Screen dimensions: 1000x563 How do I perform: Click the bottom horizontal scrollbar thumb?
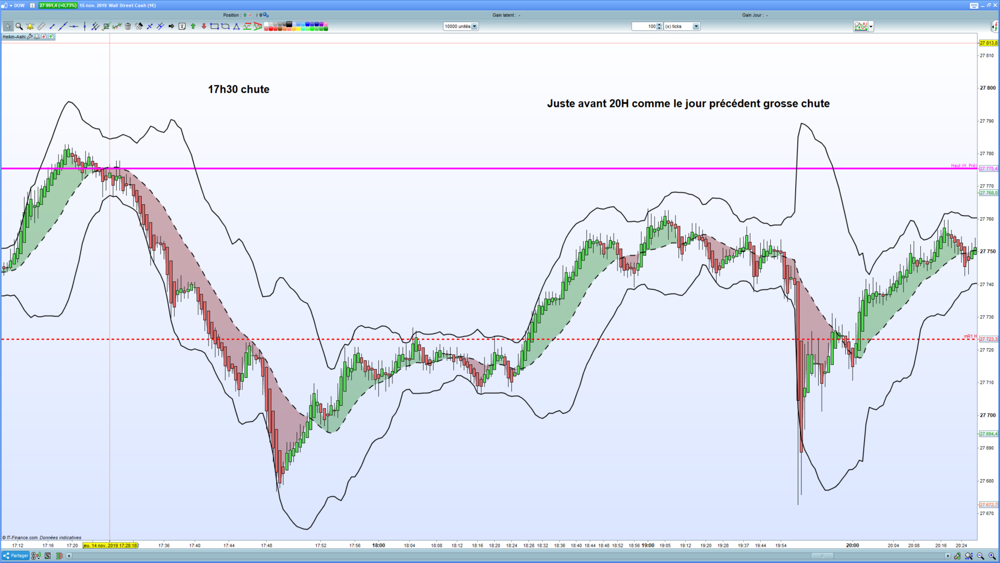[822, 556]
